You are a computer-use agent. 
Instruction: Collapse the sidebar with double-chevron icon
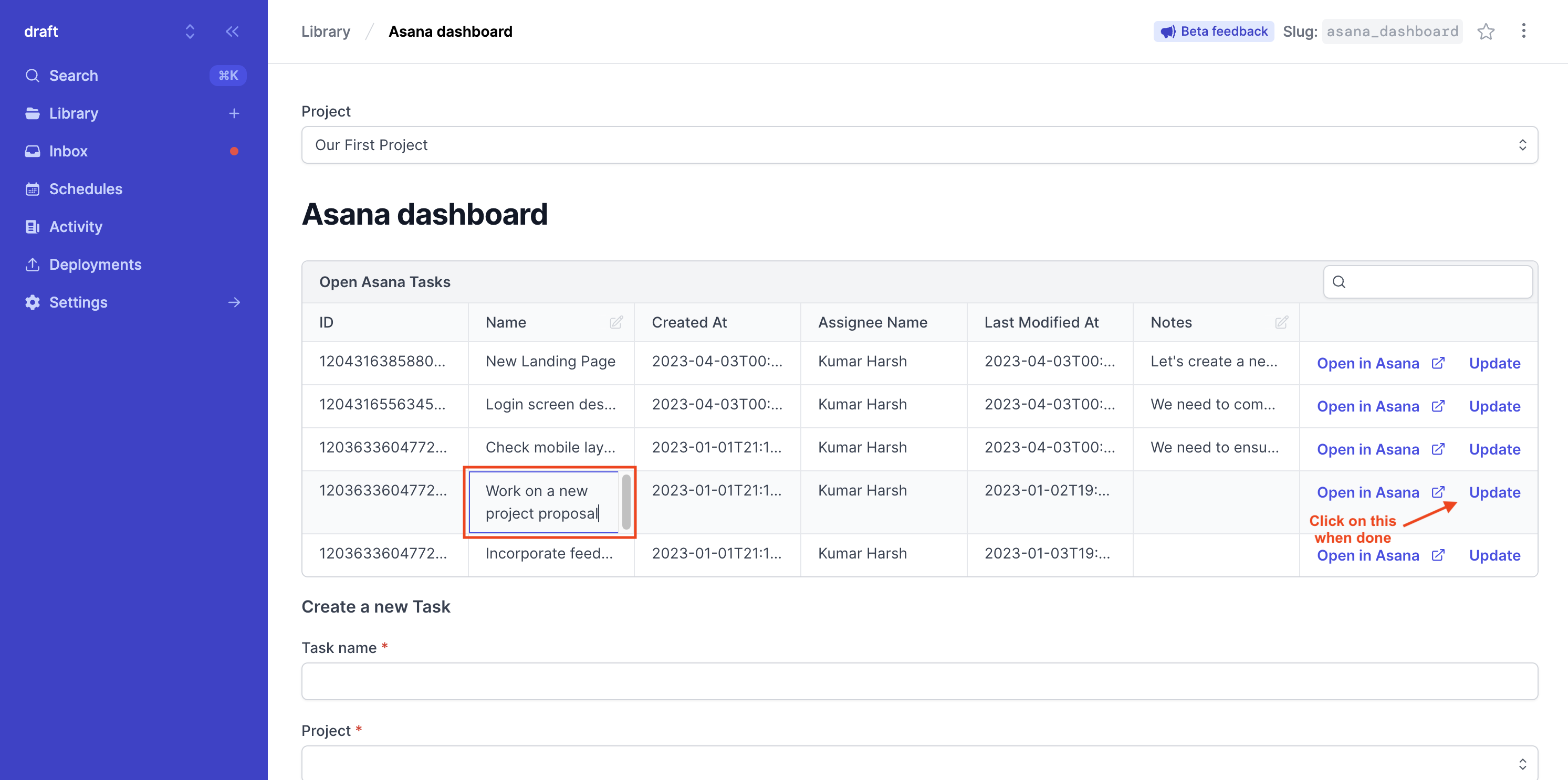[x=232, y=31]
